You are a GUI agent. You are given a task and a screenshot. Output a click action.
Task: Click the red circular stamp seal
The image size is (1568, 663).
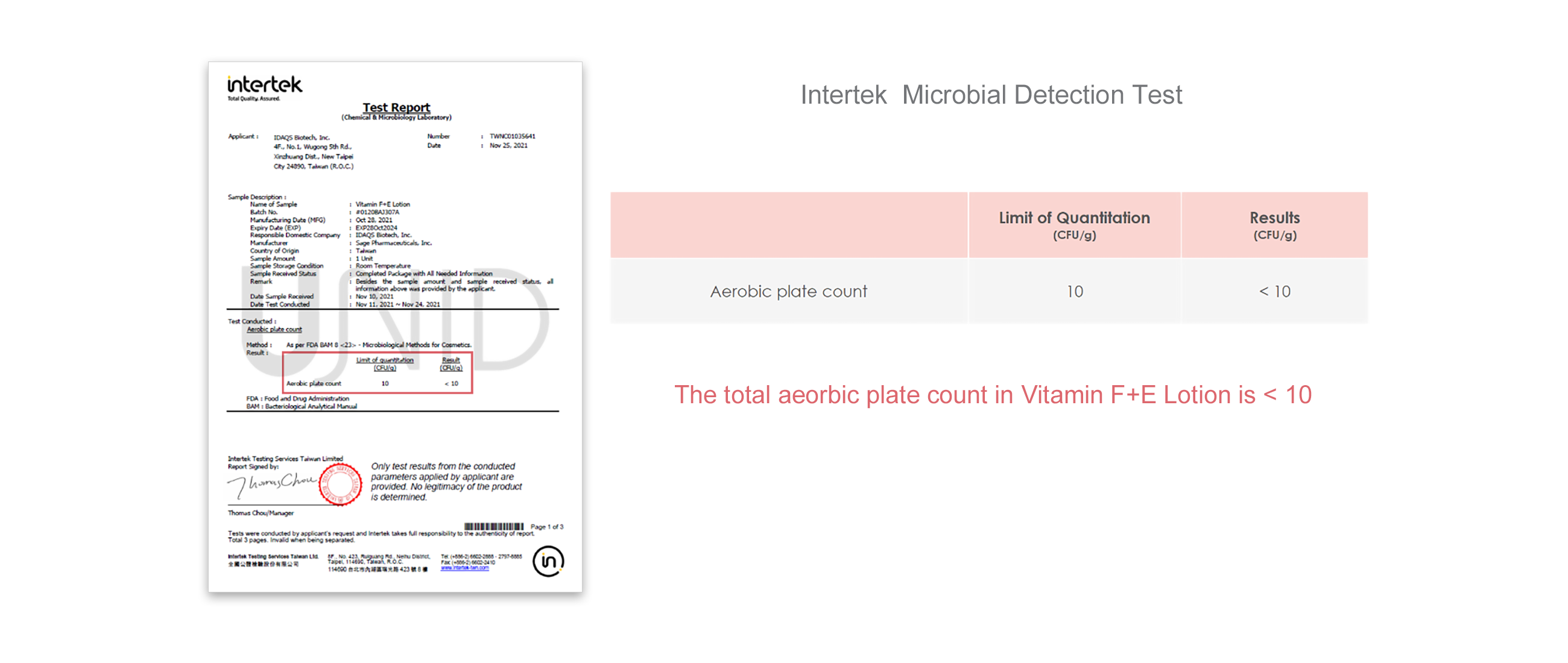[x=340, y=484]
